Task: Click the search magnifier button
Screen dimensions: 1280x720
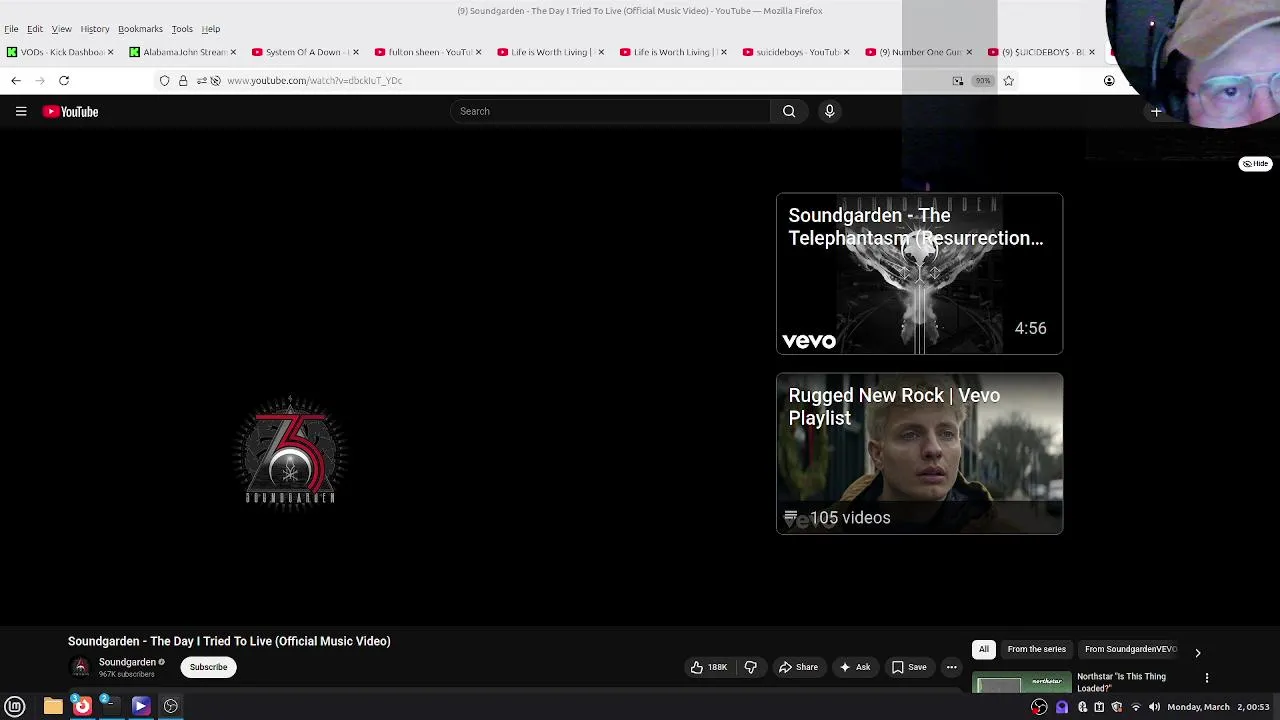Action: click(x=789, y=111)
